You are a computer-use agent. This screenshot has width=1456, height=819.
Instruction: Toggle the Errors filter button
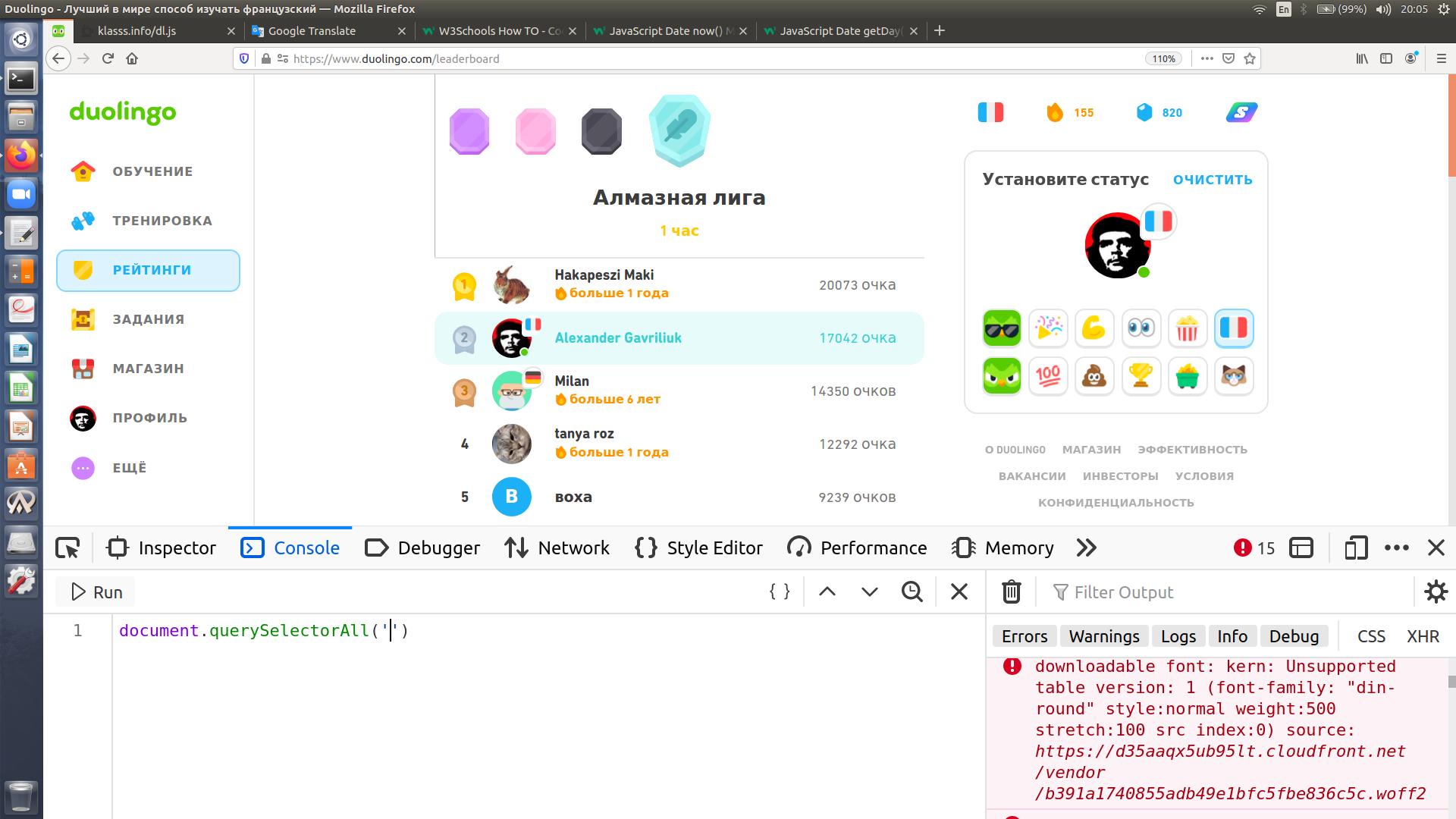pyautogui.click(x=1024, y=636)
